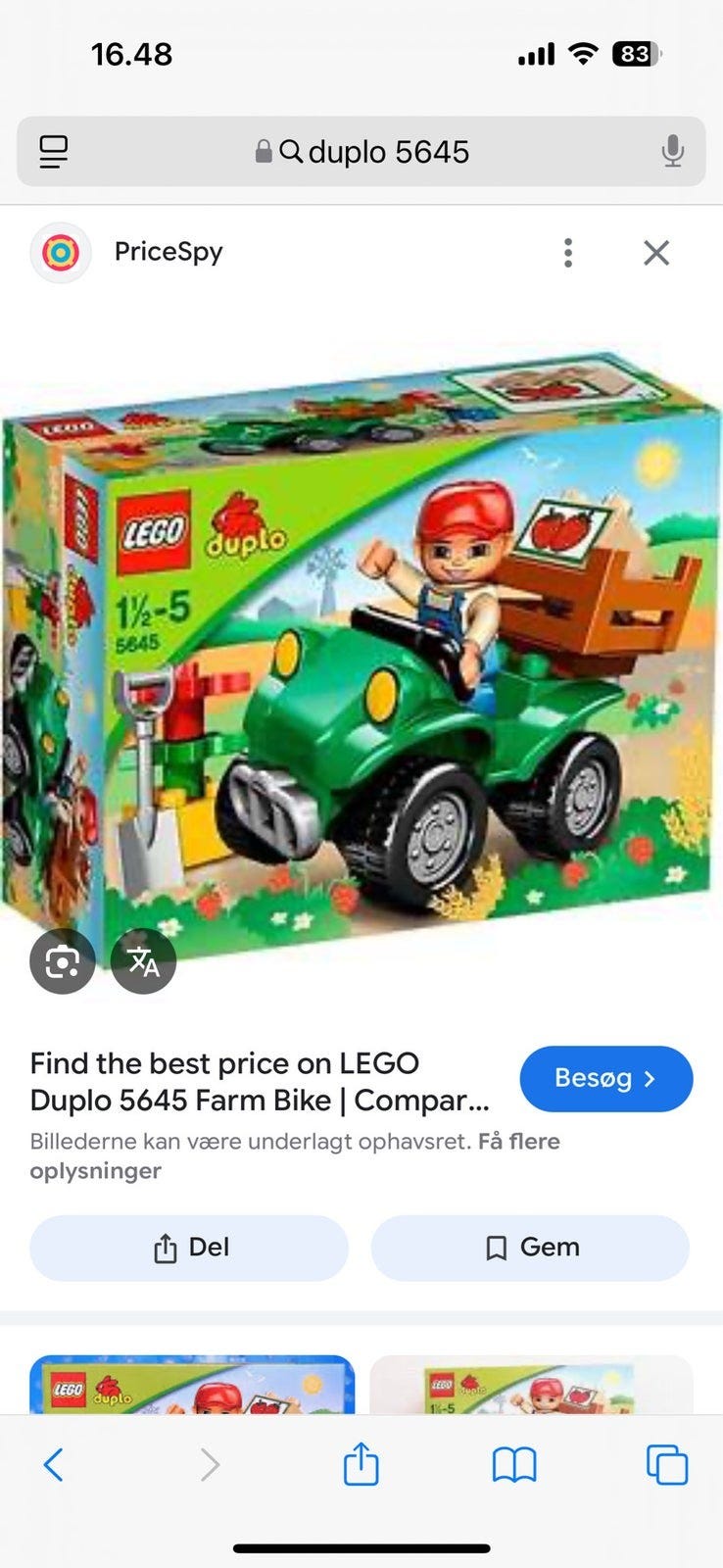Viewport: 723px width, 1568px height.
Task: Open the first related Duplo thumbnail
Action: pyautogui.click(x=192, y=1384)
